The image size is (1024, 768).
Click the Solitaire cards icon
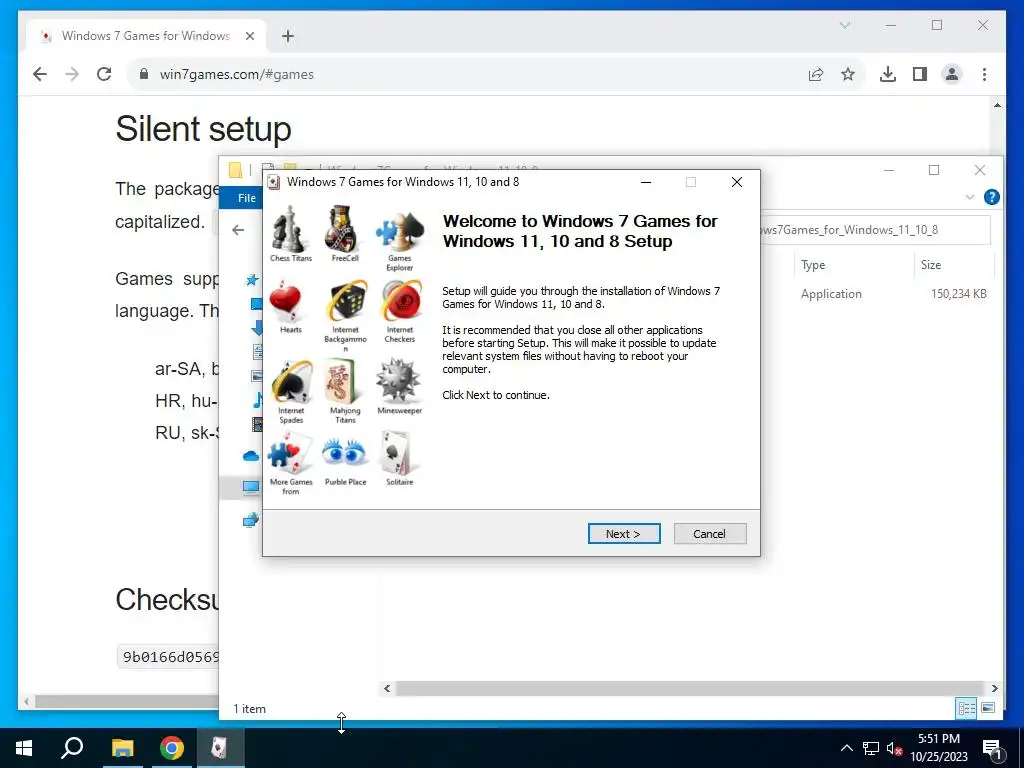click(397, 453)
